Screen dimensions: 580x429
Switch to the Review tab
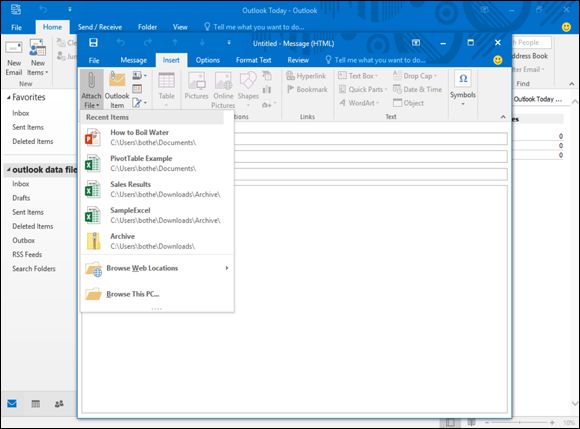(x=298, y=60)
